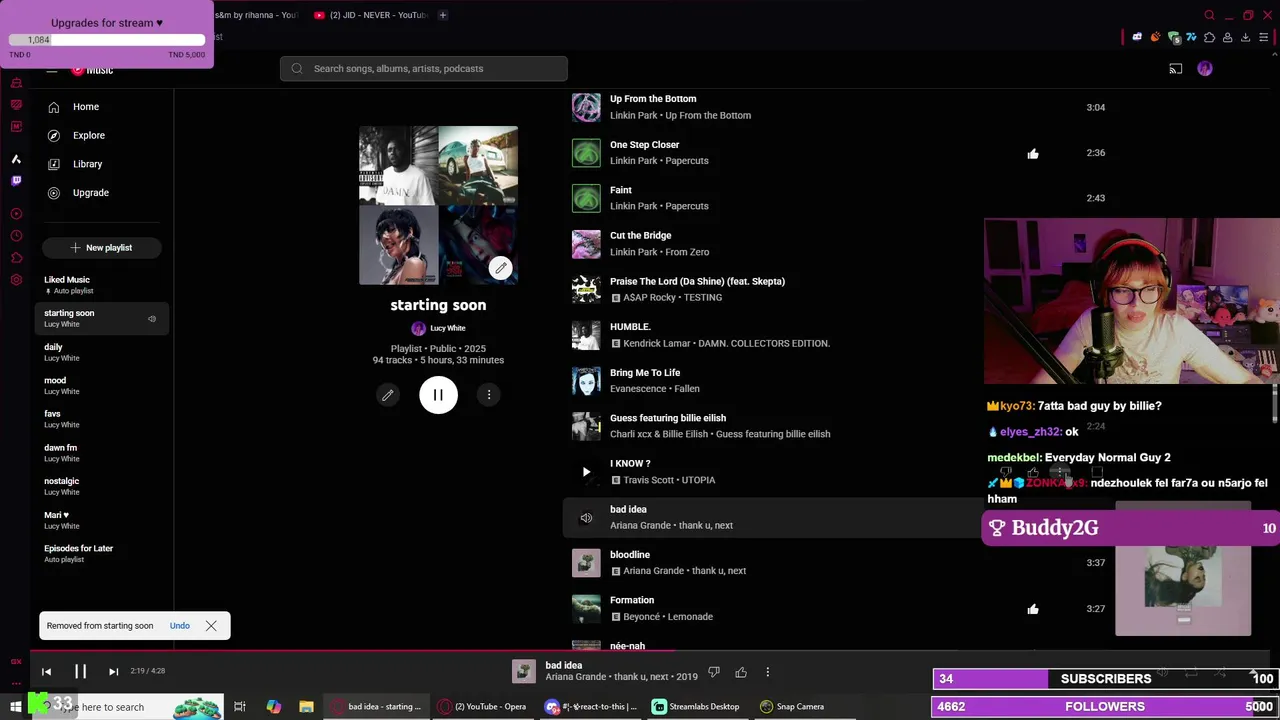Open Opera extensions puzzle icon
Viewport: 1280px width, 720px height.
point(1209,37)
